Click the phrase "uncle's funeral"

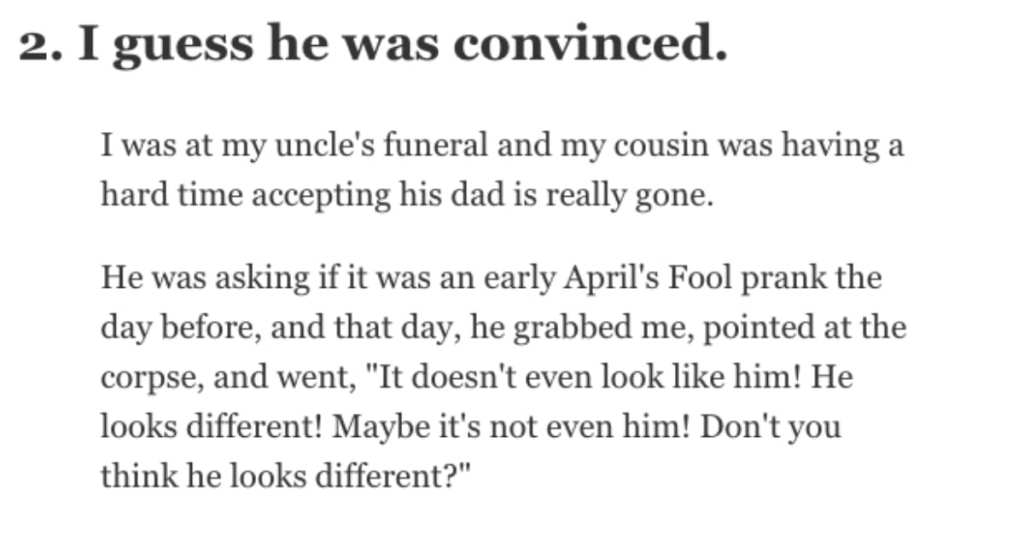point(381,144)
